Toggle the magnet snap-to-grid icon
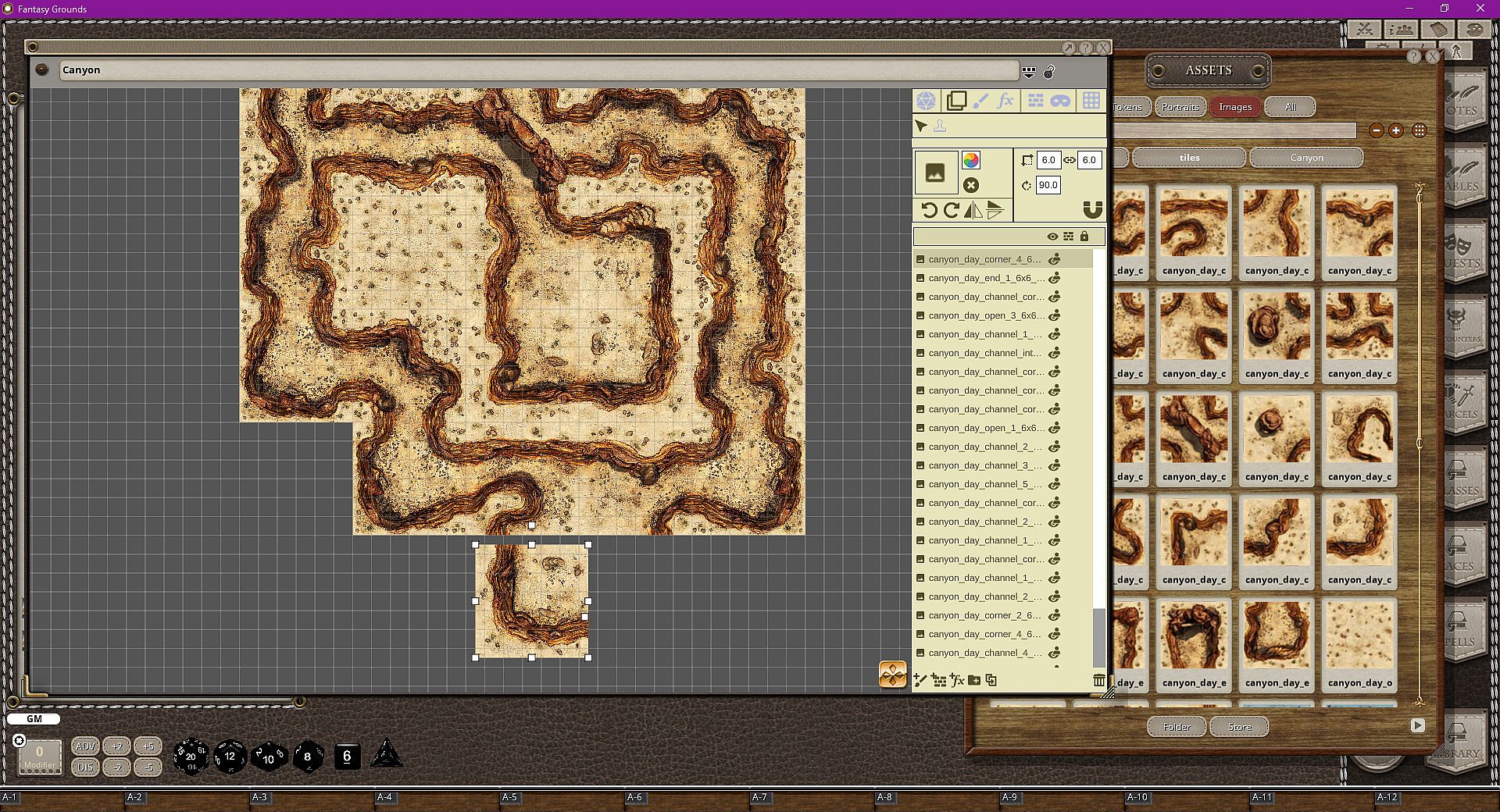This screenshot has height=812, width=1500. click(1093, 210)
